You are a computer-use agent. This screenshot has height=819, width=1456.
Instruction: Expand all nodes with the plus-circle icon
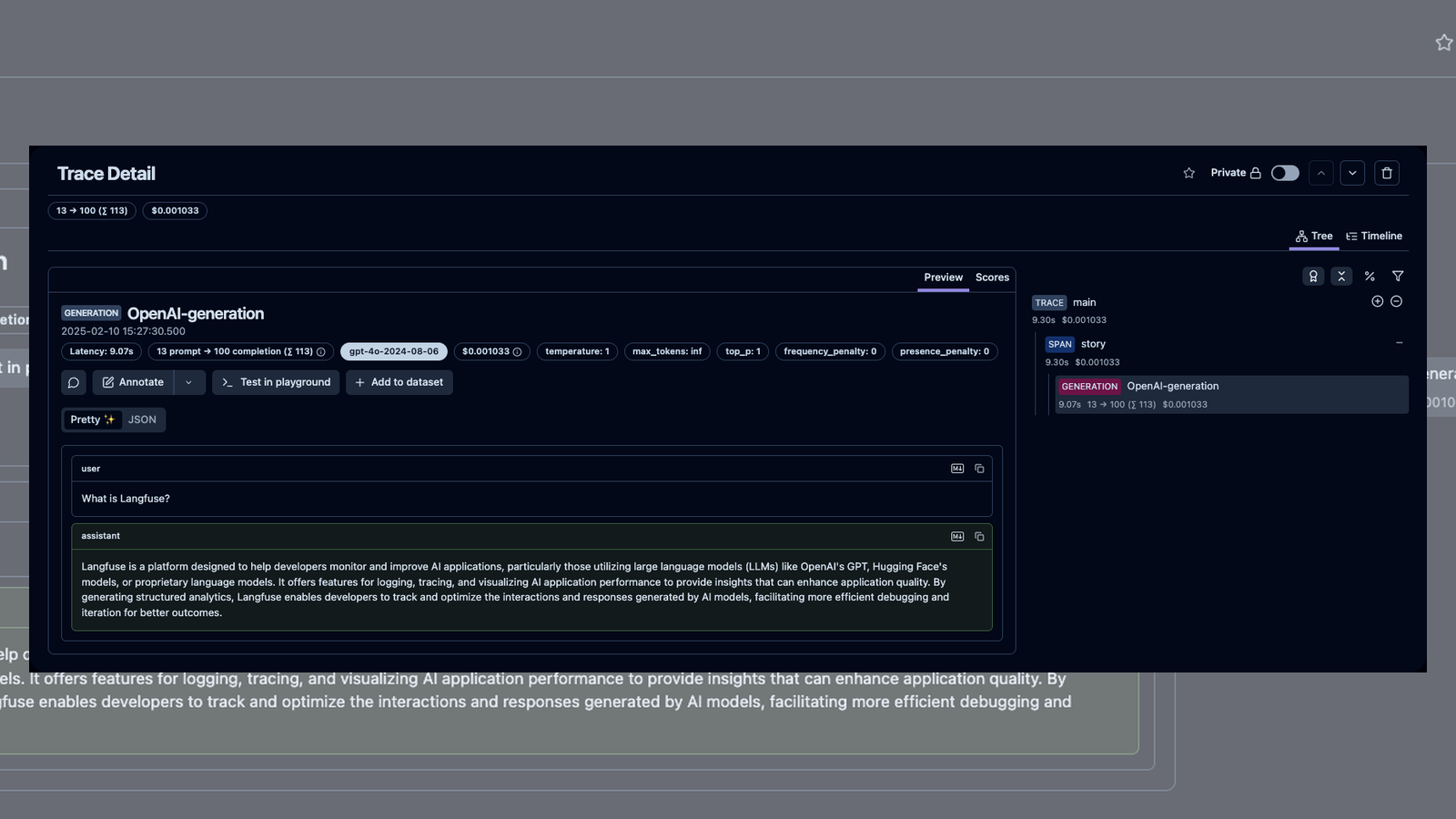(x=1378, y=301)
